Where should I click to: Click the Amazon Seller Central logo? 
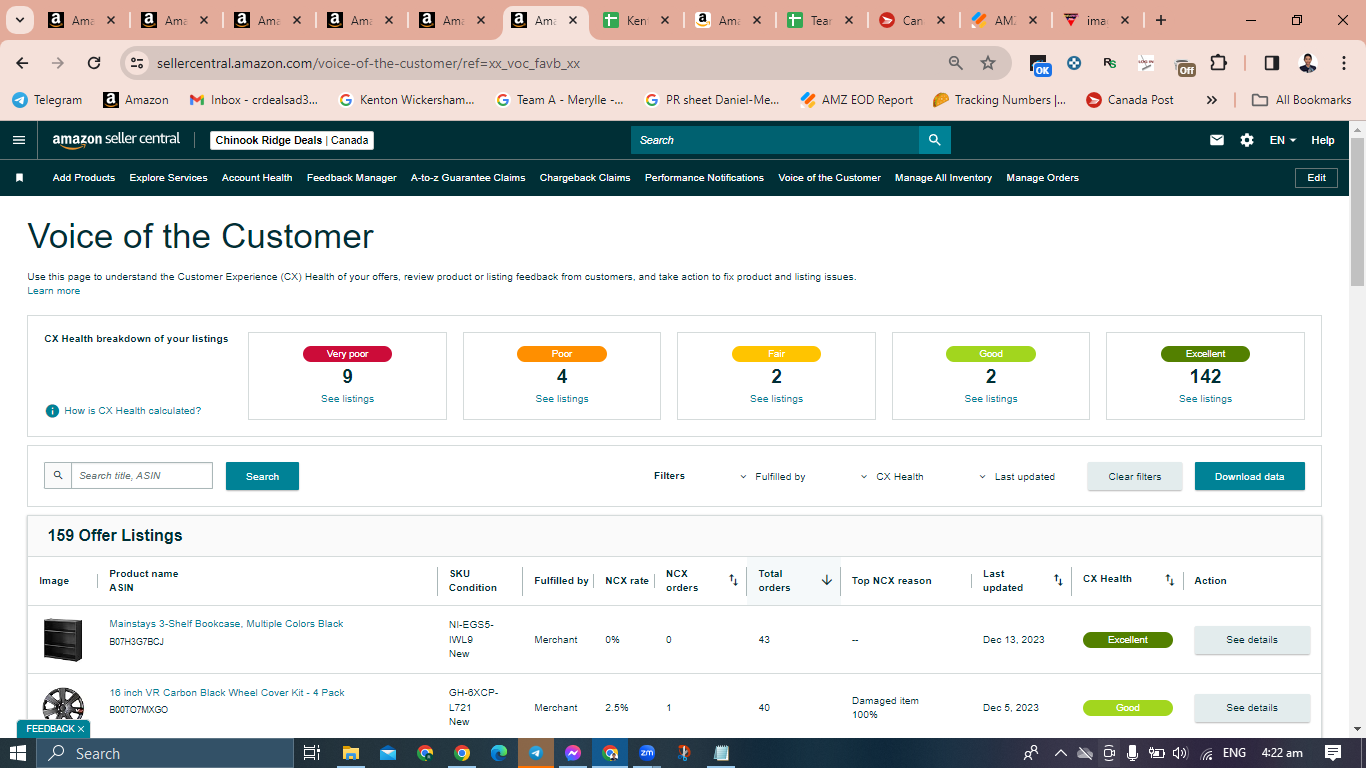(x=116, y=140)
